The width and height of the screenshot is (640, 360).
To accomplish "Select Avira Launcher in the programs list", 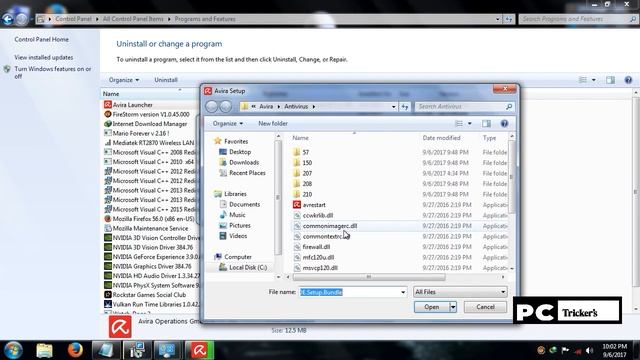I will [x=132, y=105].
